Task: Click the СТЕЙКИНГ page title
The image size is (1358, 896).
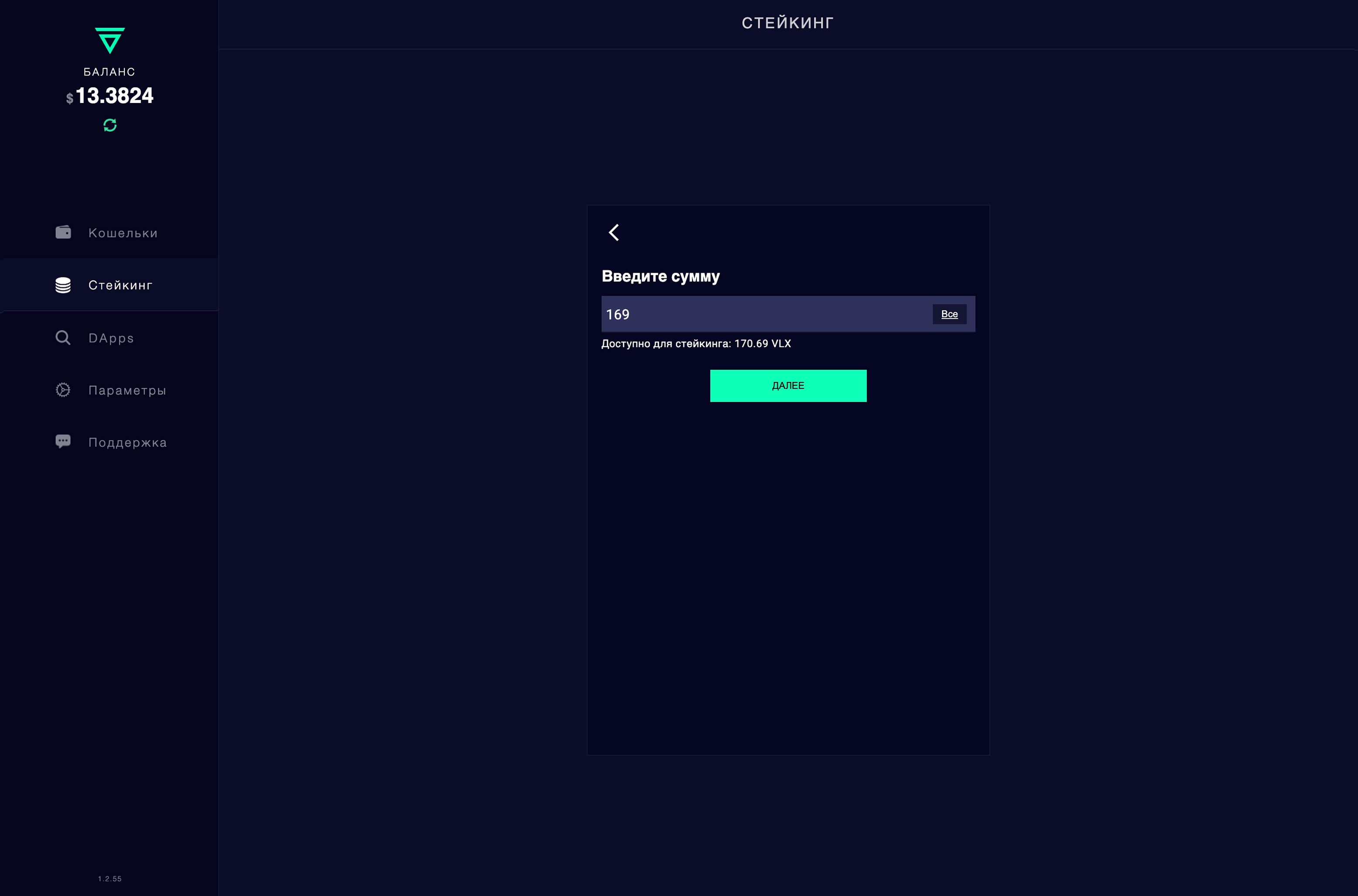Action: (788, 23)
